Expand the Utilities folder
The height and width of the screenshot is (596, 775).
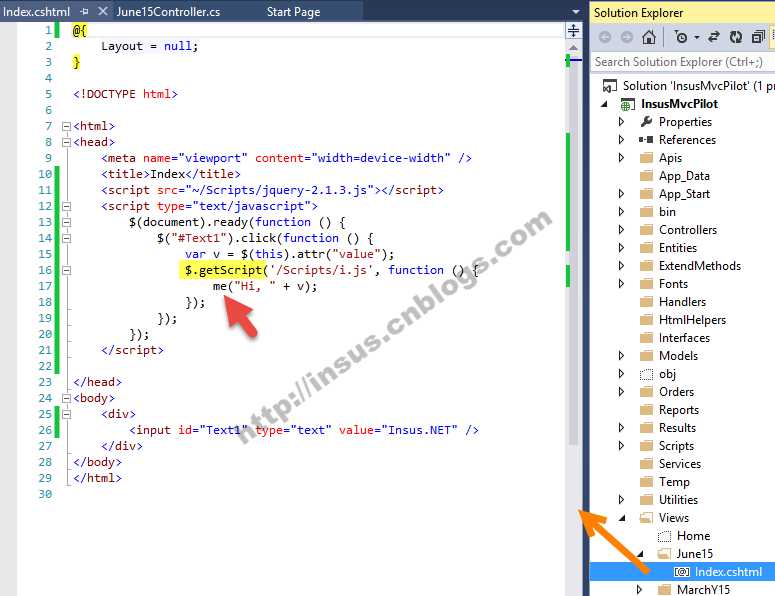tap(621, 500)
